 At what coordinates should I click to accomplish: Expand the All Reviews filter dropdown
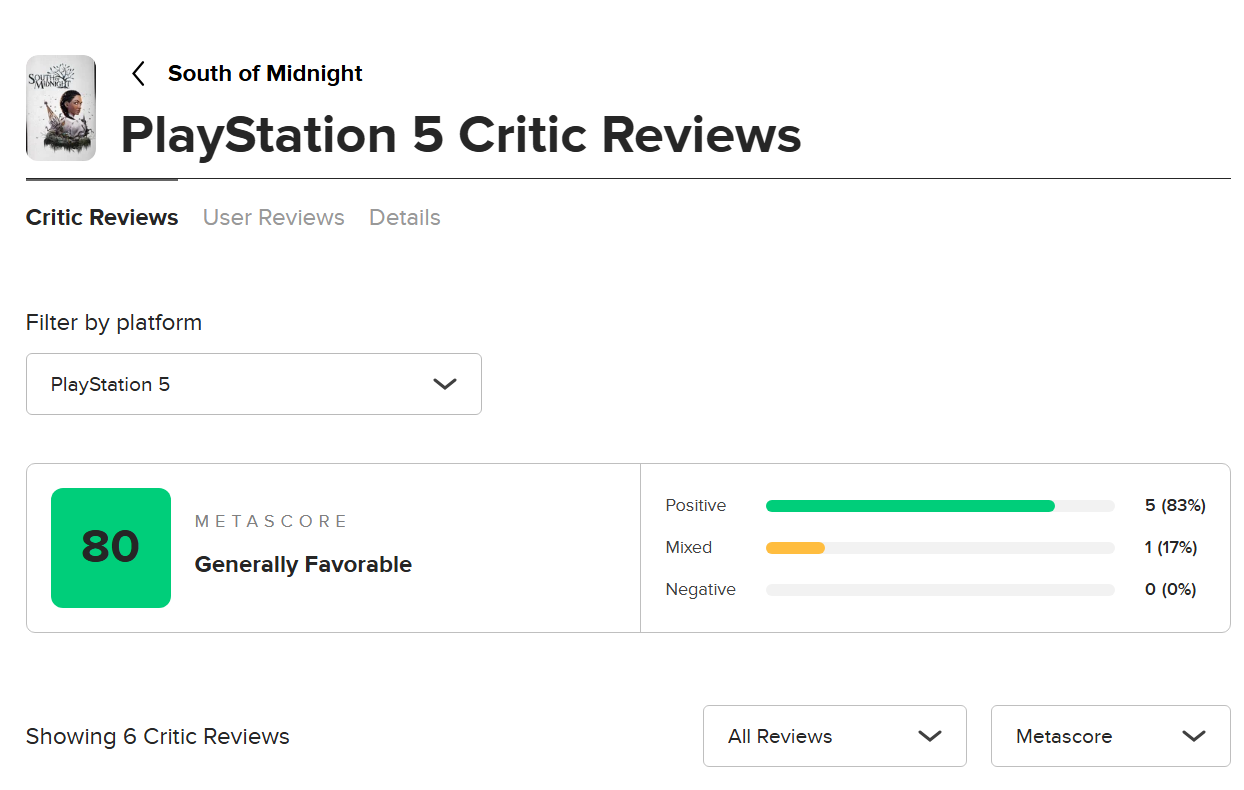pyautogui.click(x=834, y=737)
